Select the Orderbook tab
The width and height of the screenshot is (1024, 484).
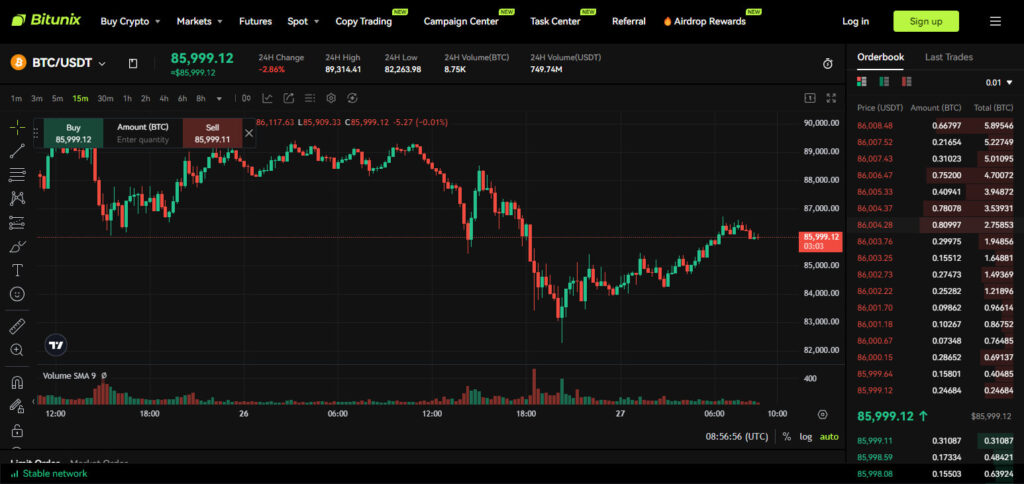880,57
